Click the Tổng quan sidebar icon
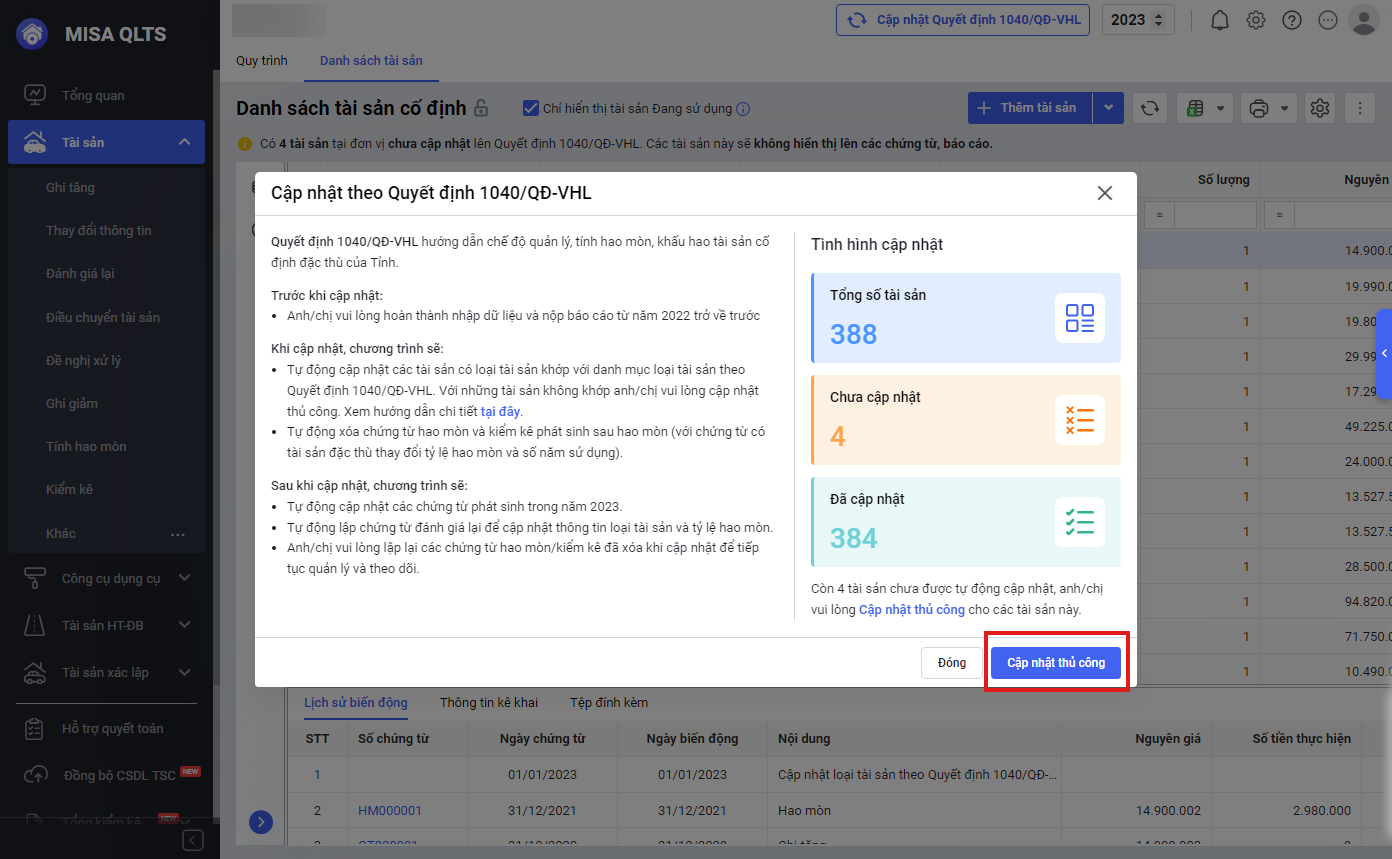This screenshot has height=859, width=1392. tap(35, 95)
